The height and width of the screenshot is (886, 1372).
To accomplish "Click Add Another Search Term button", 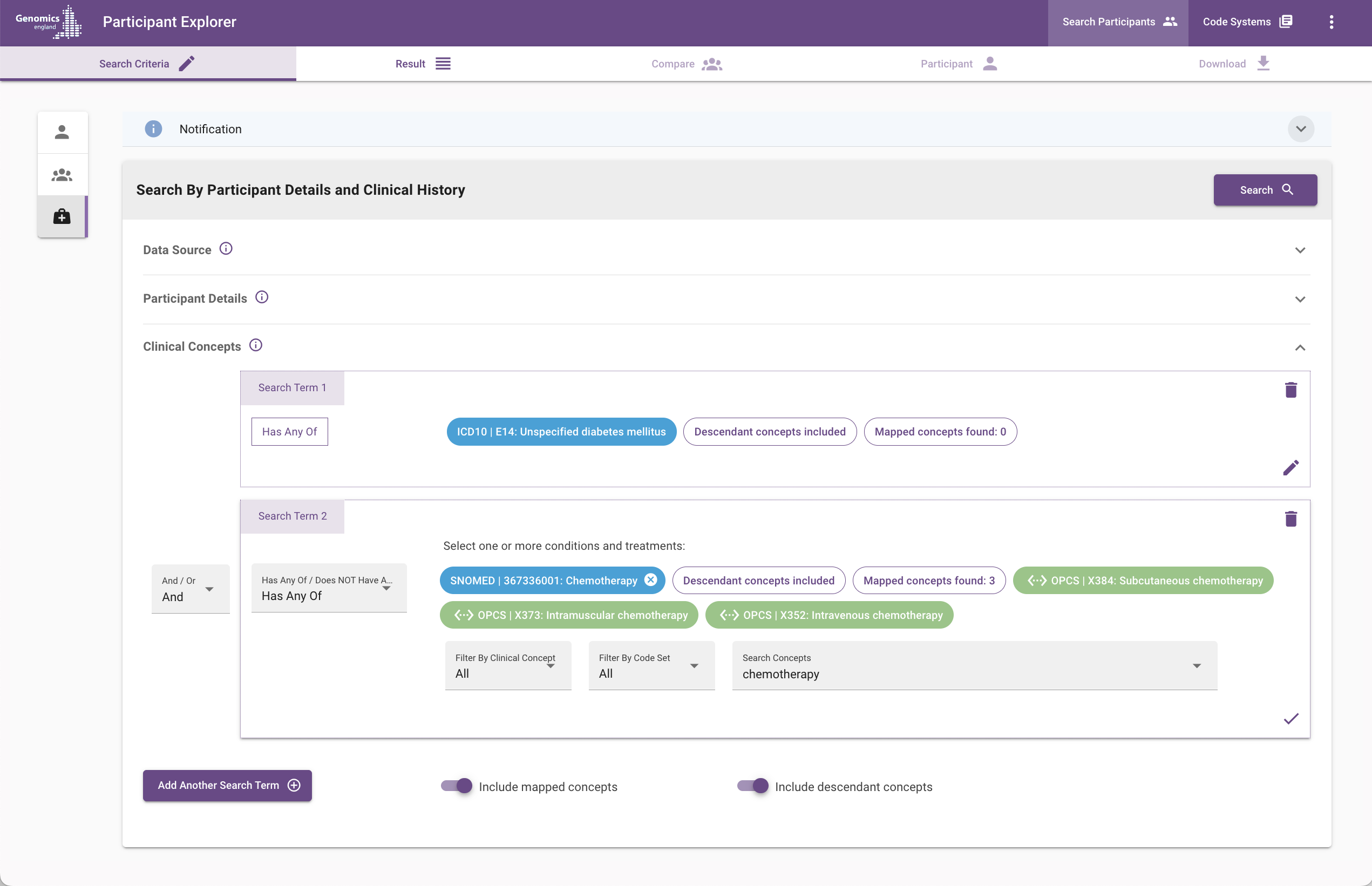I will coord(227,785).
